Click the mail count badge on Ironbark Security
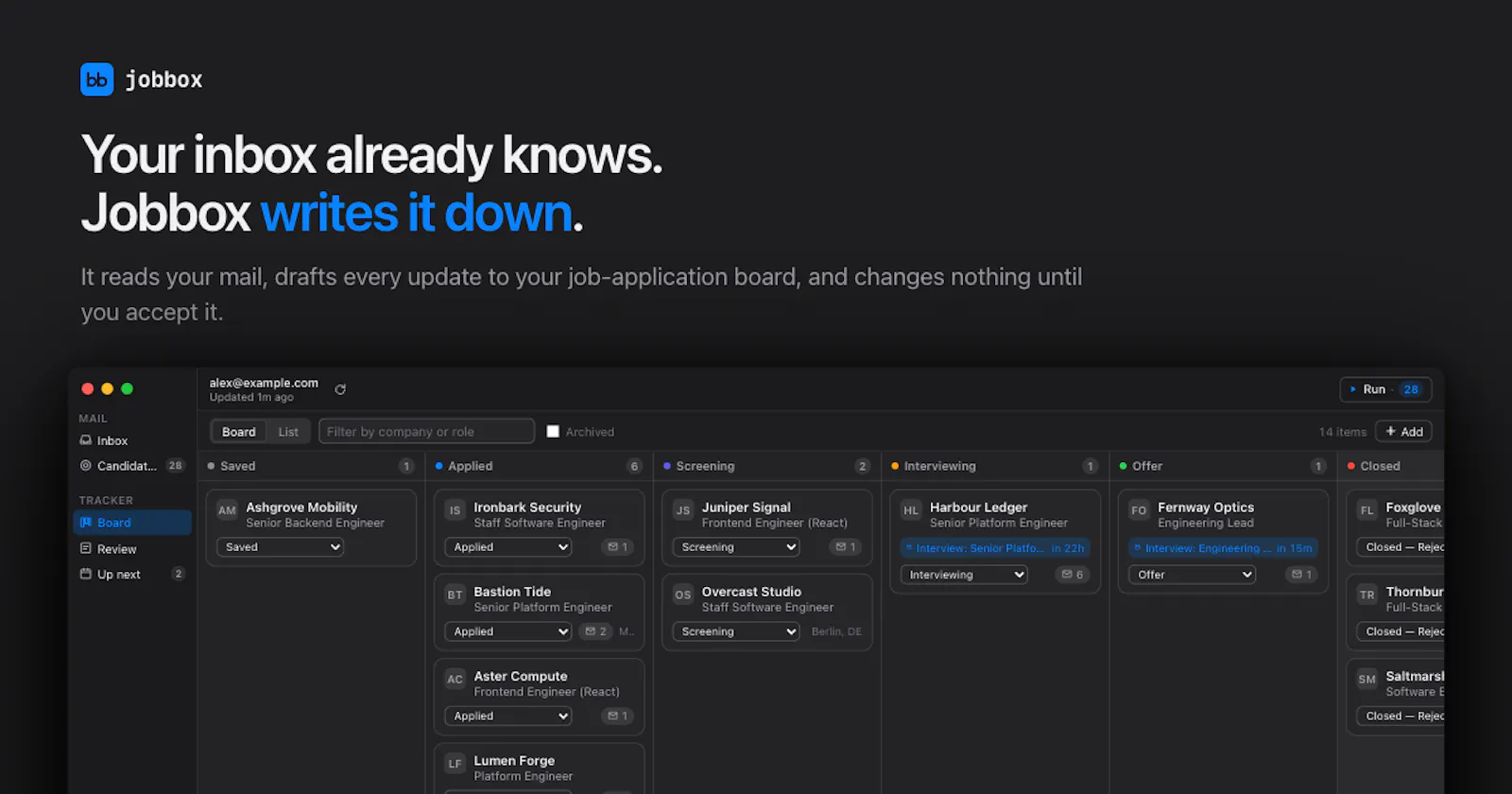 point(618,547)
